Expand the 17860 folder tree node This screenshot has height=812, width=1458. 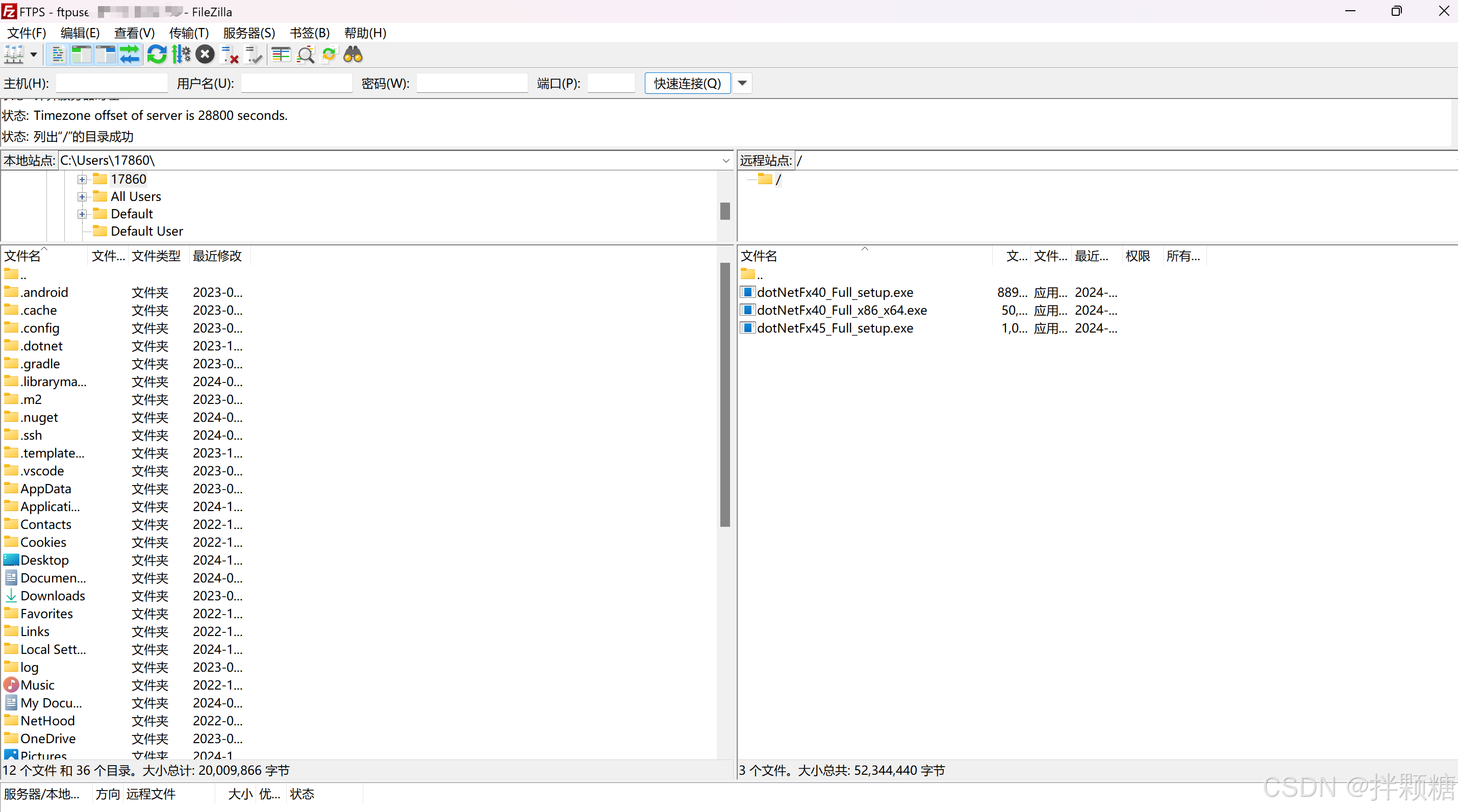click(x=82, y=180)
